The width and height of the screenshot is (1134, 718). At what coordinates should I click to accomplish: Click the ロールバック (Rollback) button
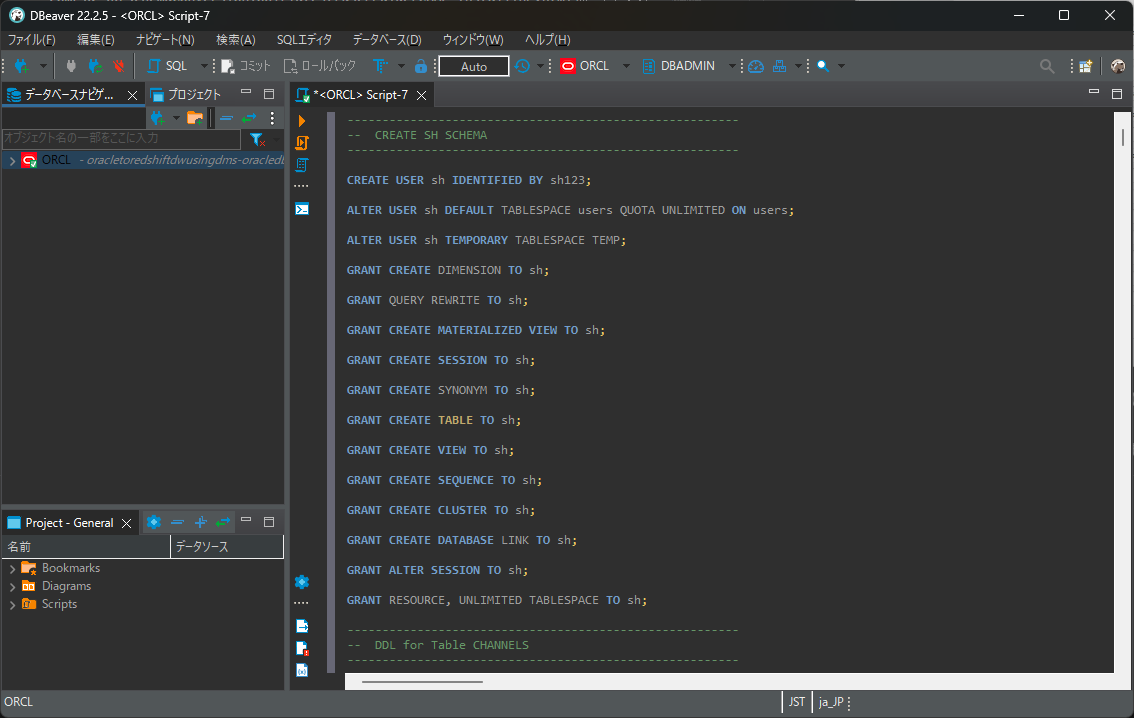[320, 66]
